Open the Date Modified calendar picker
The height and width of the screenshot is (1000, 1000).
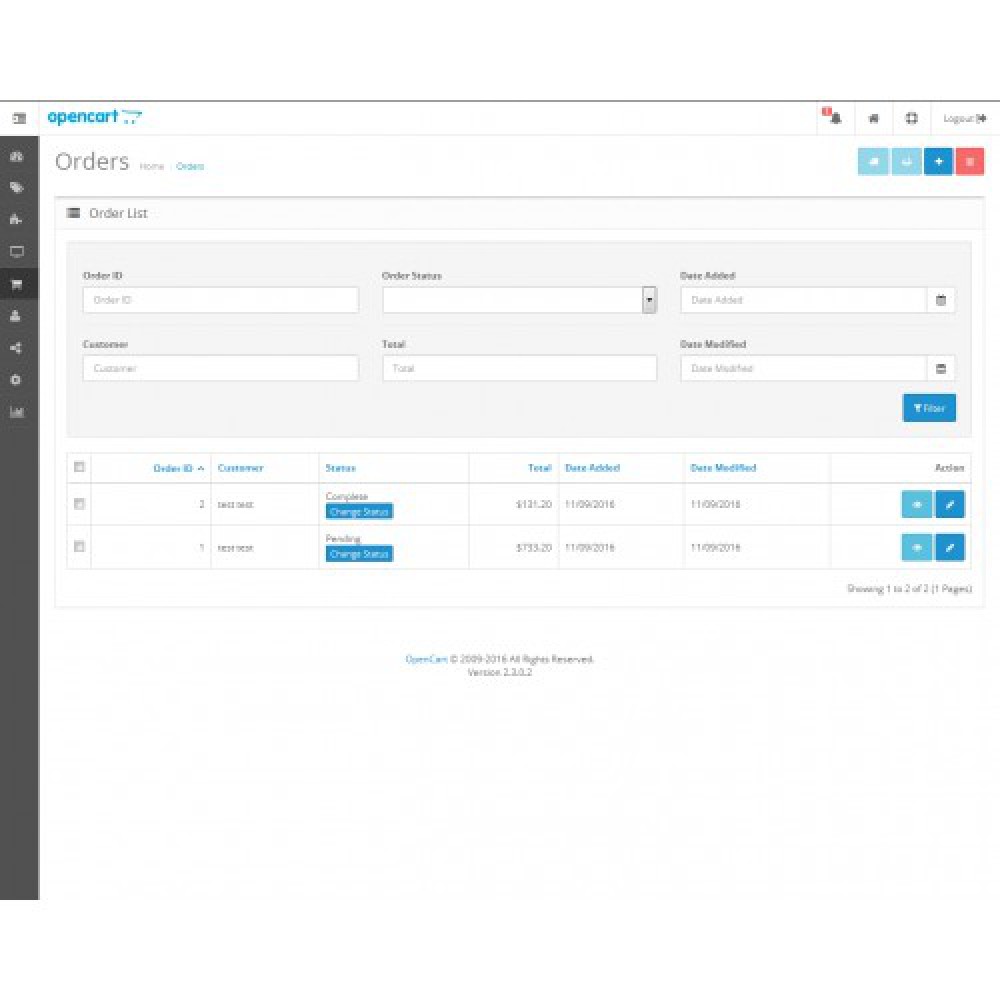click(940, 368)
